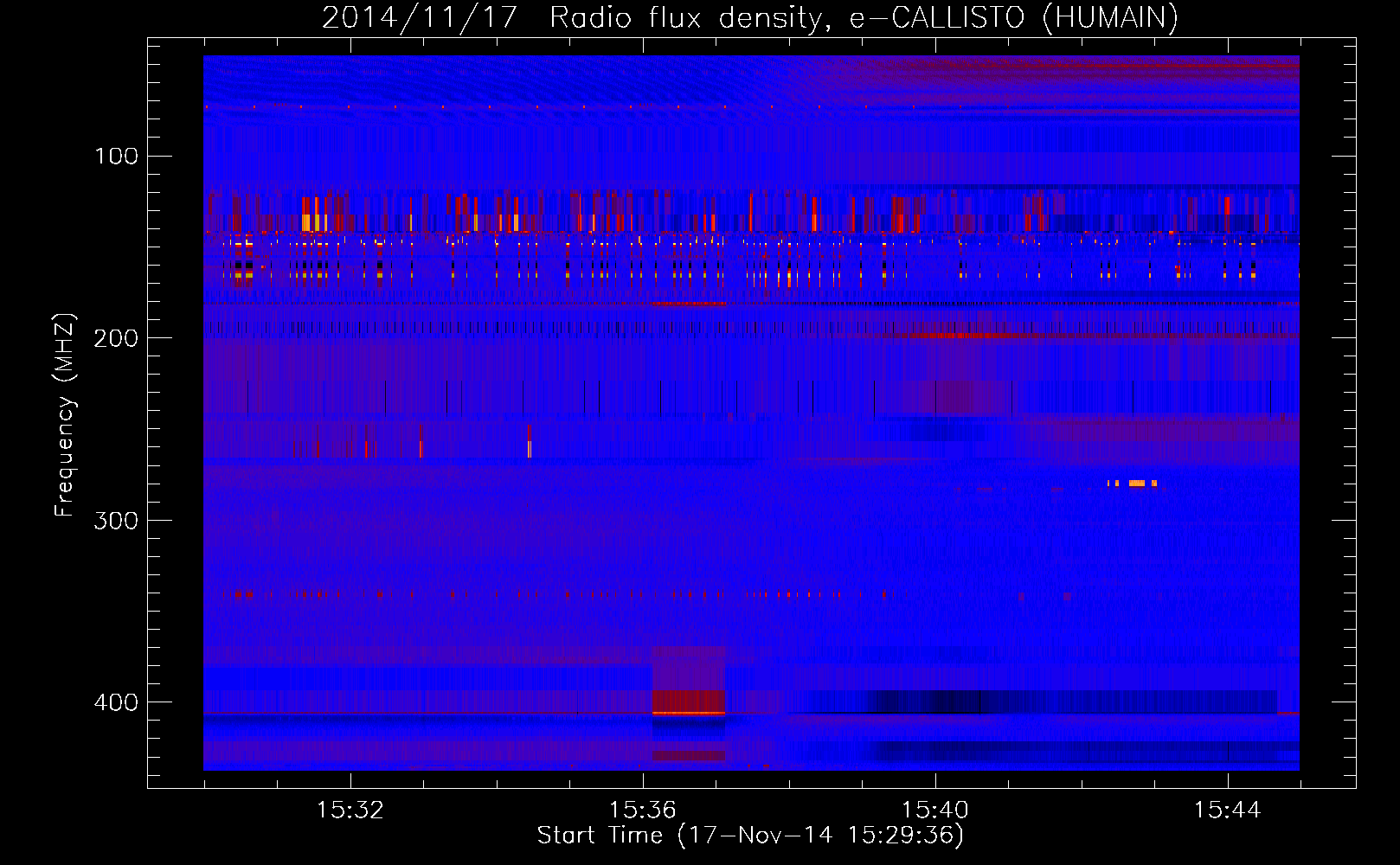Click the 100 frequency tick label
Viewport: 1400px width, 865px height.
[117, 156]
